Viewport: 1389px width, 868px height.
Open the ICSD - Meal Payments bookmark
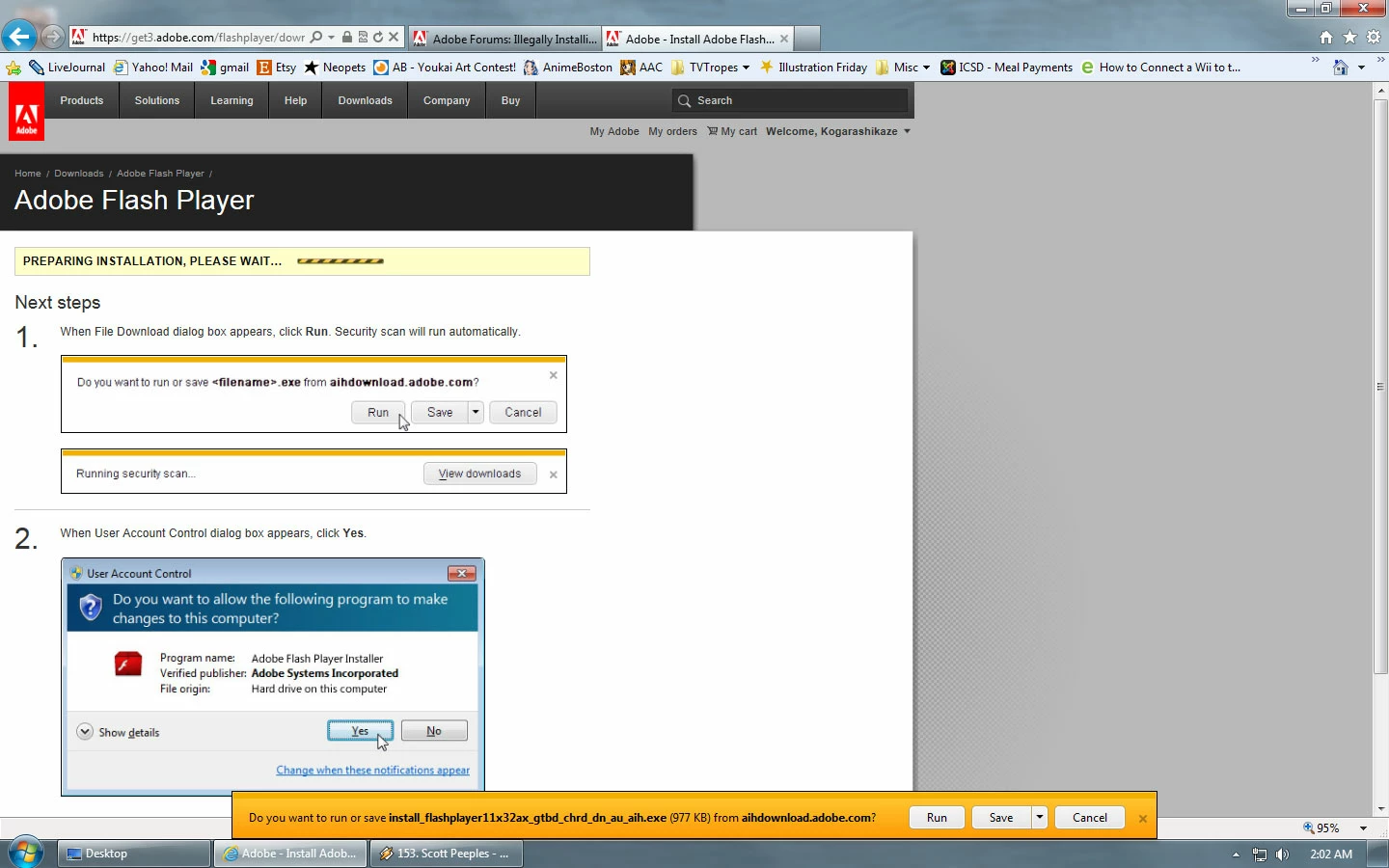tap(1006, 68)
